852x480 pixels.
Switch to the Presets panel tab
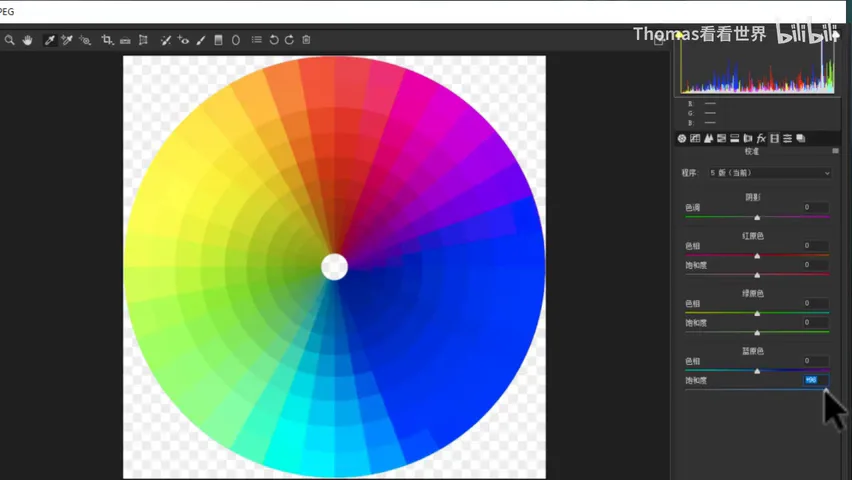787,139
